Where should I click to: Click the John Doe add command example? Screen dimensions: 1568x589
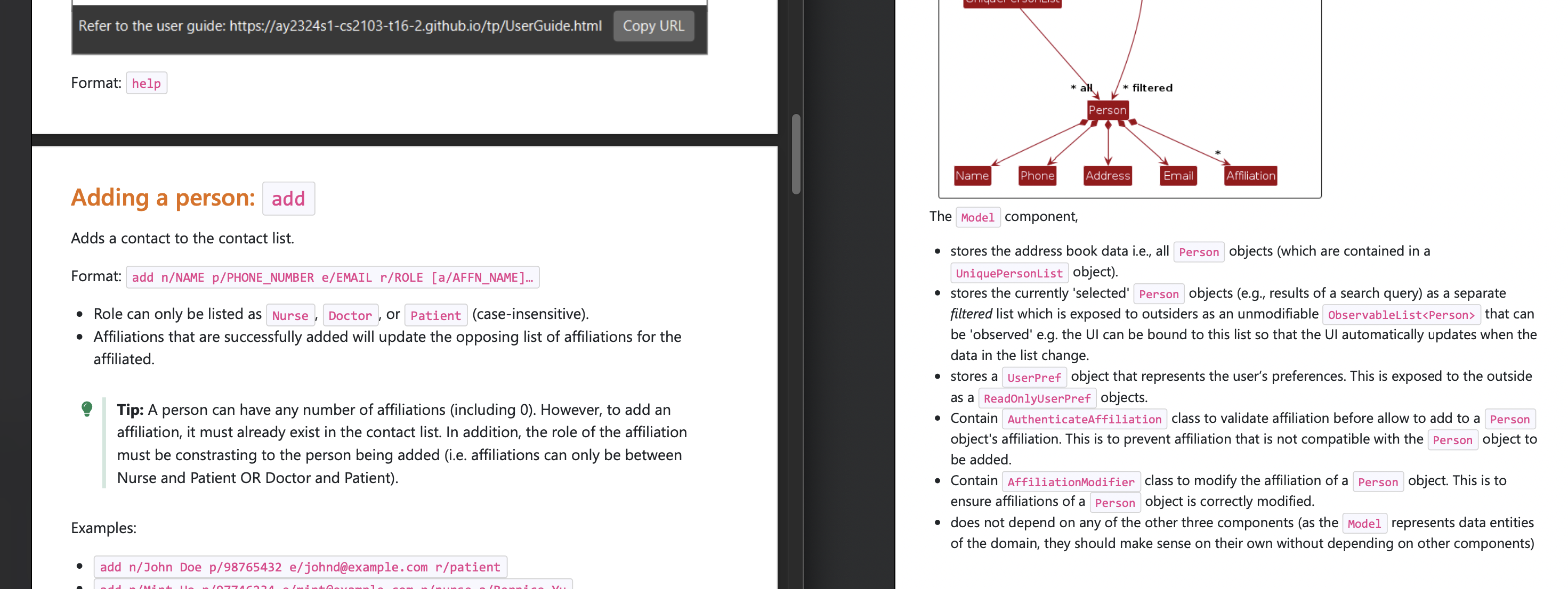[300, 567]
